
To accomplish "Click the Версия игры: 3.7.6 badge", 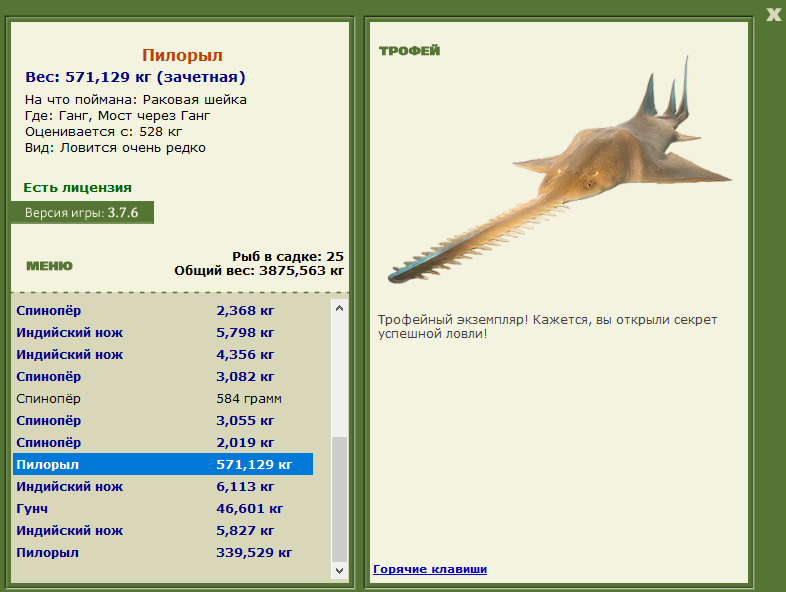I will 82,213.
